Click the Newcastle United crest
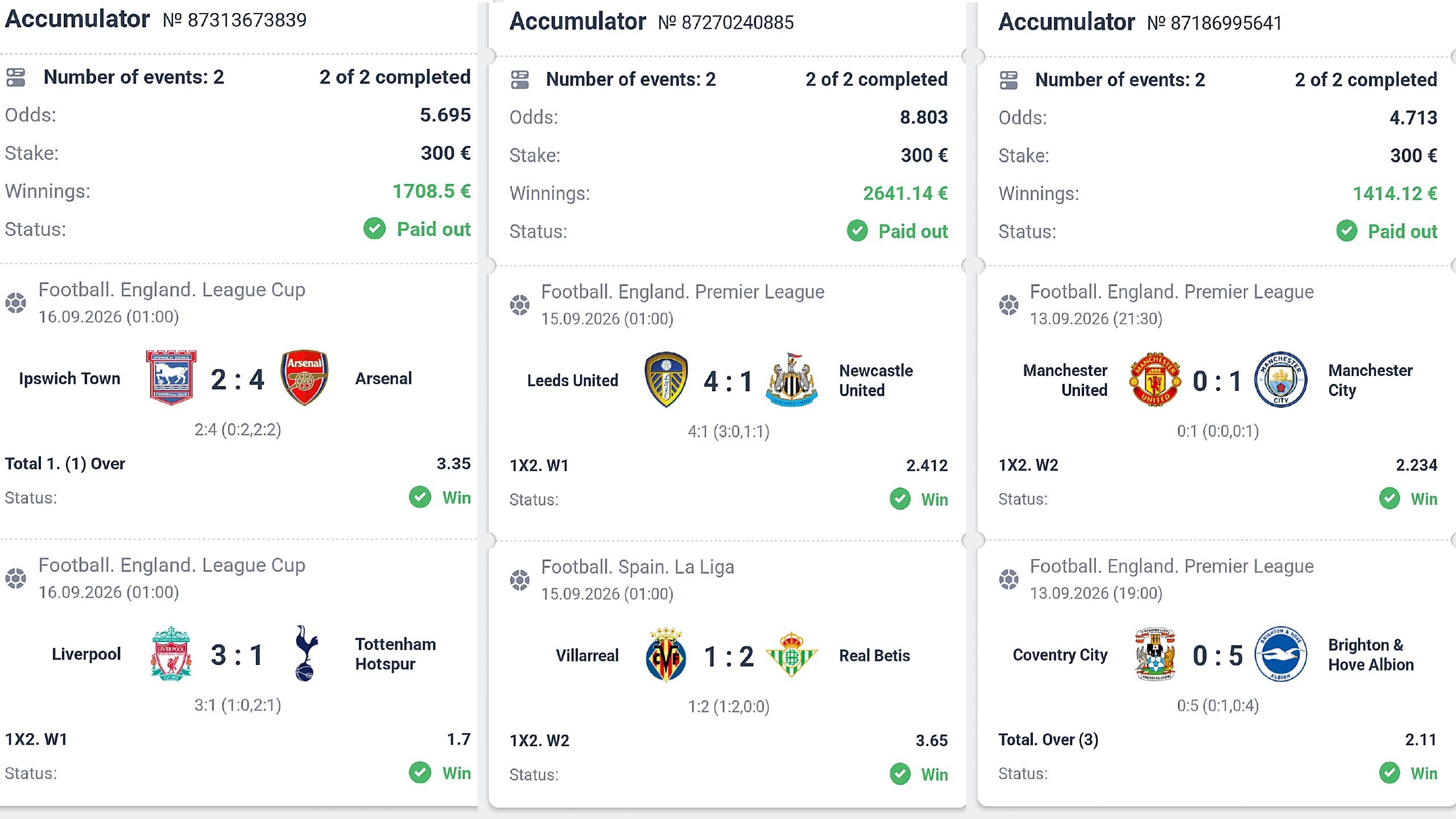This screenshot has height=819, width=1456. 791,379
